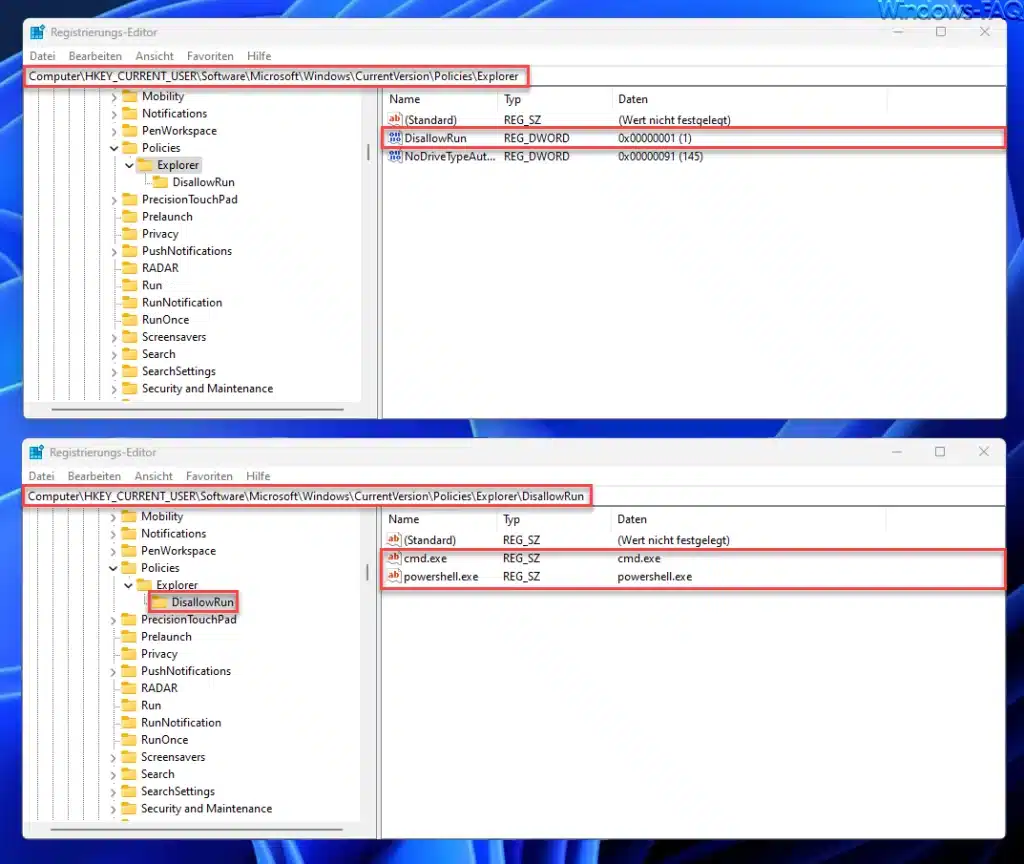Click the address bar path in upper window
The image size is (1024, 864).
click(274, 76)
